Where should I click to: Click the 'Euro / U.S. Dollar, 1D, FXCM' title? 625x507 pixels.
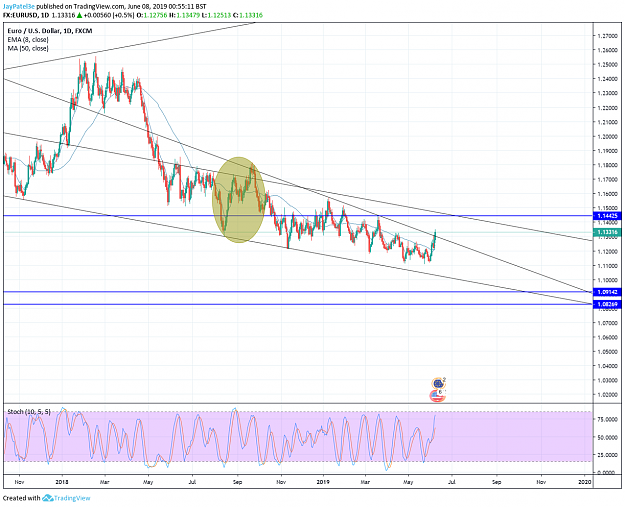(x=50, y=31)
